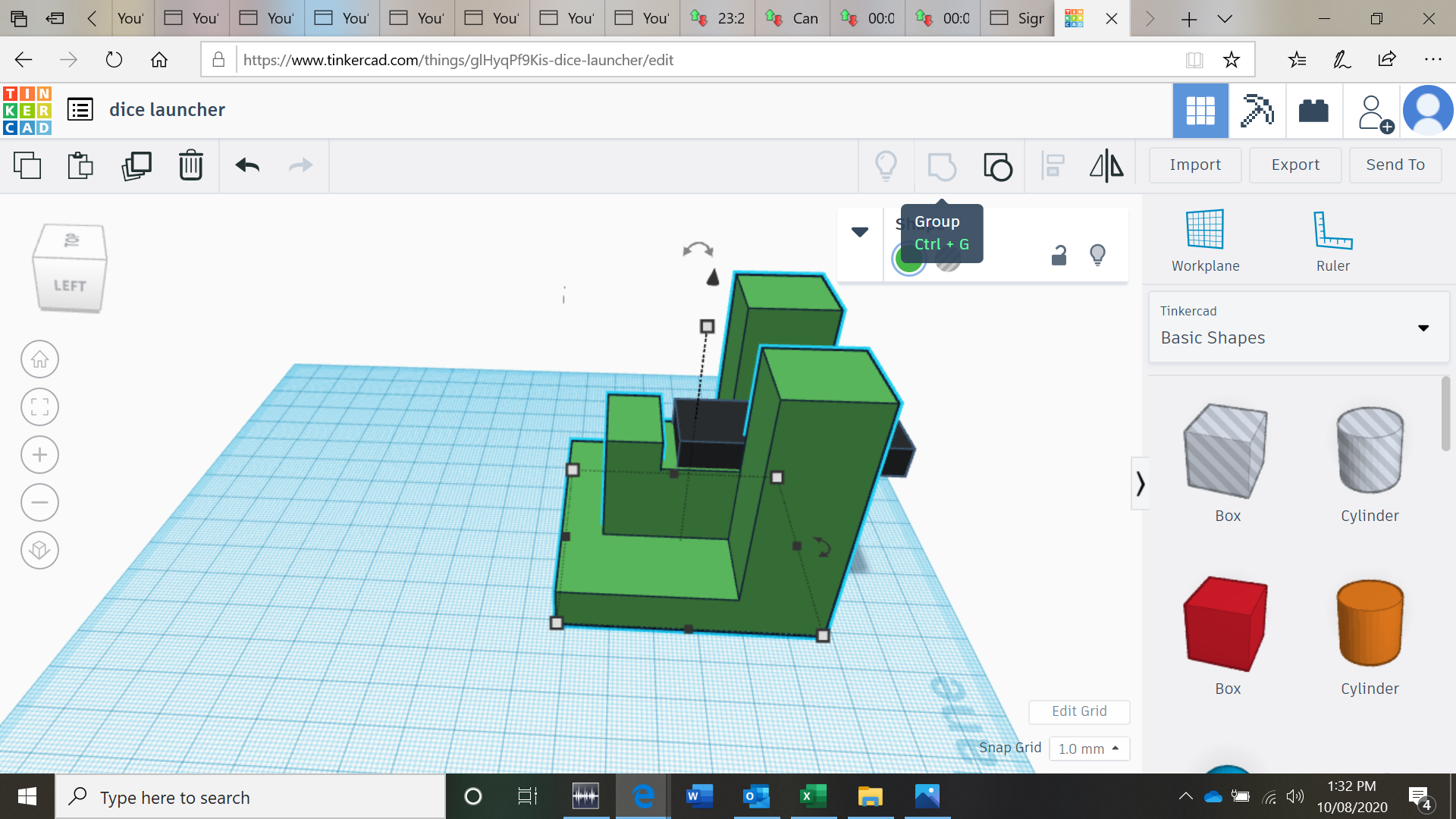Invite a collaborator with add-person icon
The image size is (1456, 819).
pos(1374,112)
